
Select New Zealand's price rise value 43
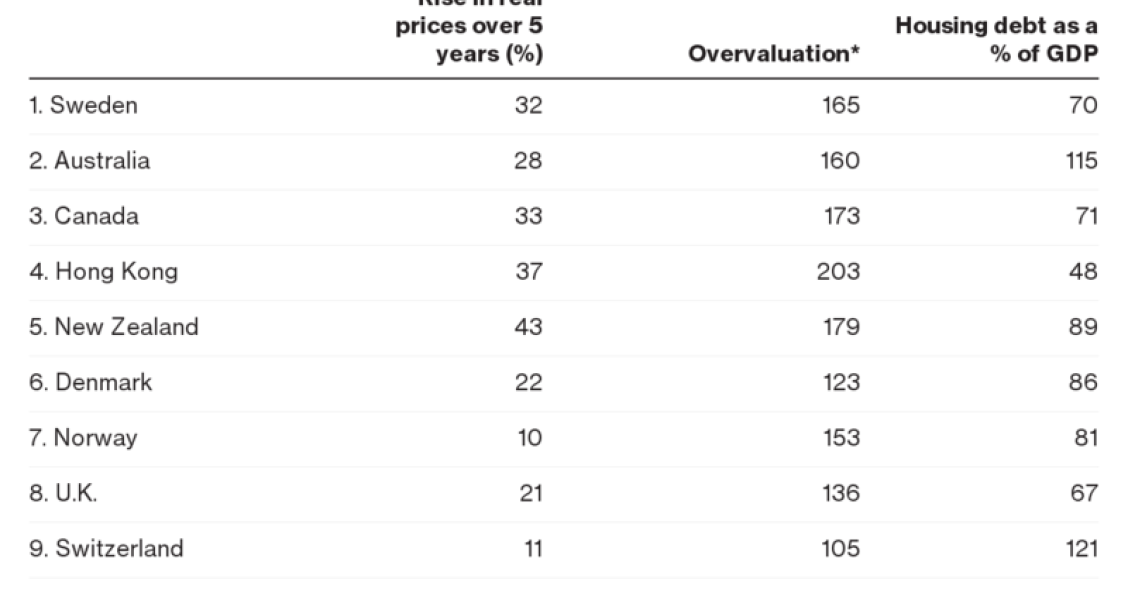527,327
